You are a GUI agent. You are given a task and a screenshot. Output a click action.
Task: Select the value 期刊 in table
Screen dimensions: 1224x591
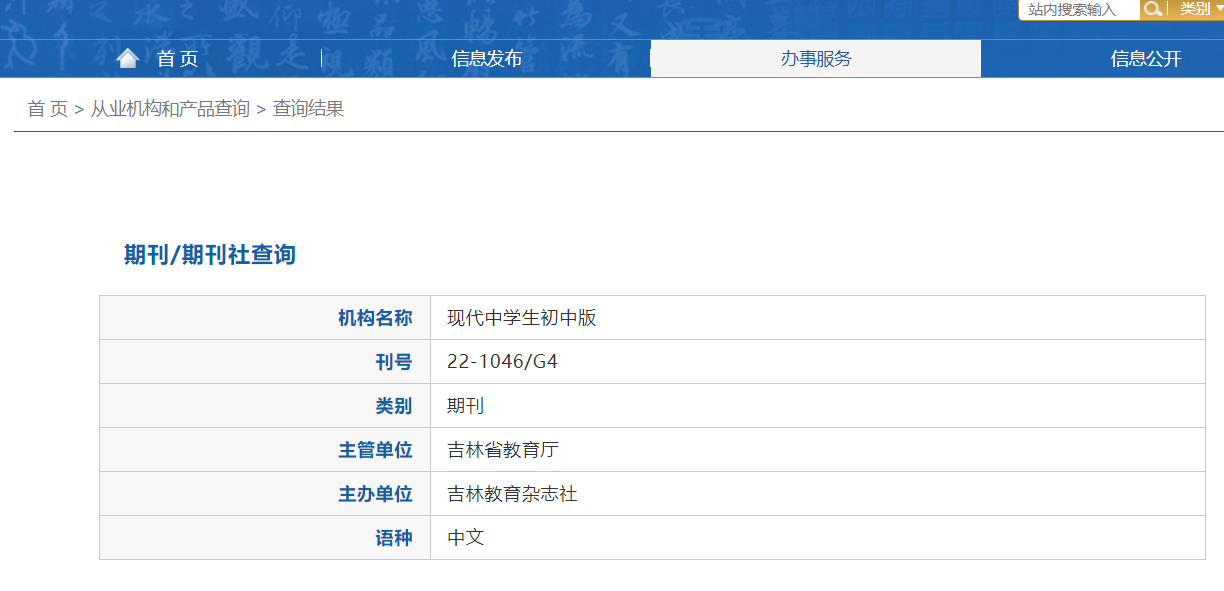(465, 406)
